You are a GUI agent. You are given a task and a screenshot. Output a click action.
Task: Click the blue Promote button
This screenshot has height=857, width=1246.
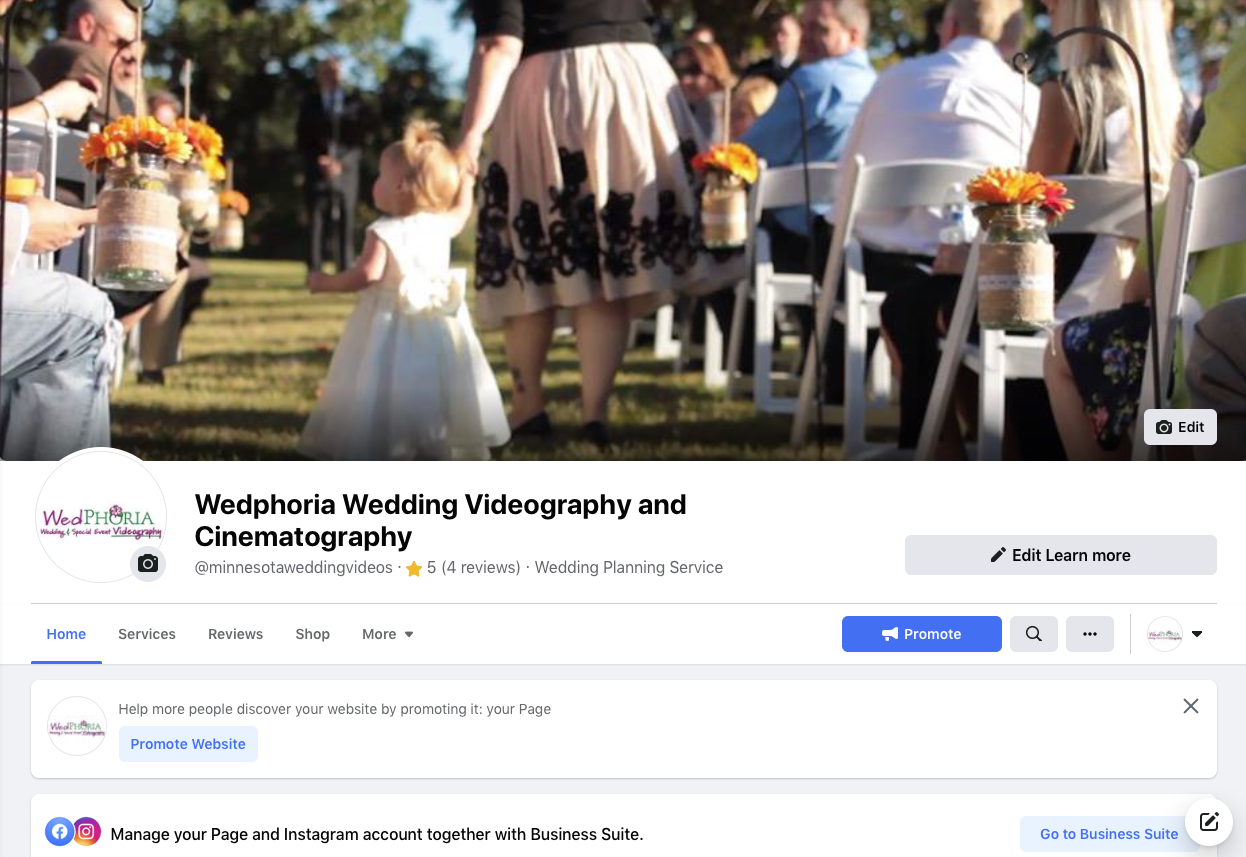922,634
